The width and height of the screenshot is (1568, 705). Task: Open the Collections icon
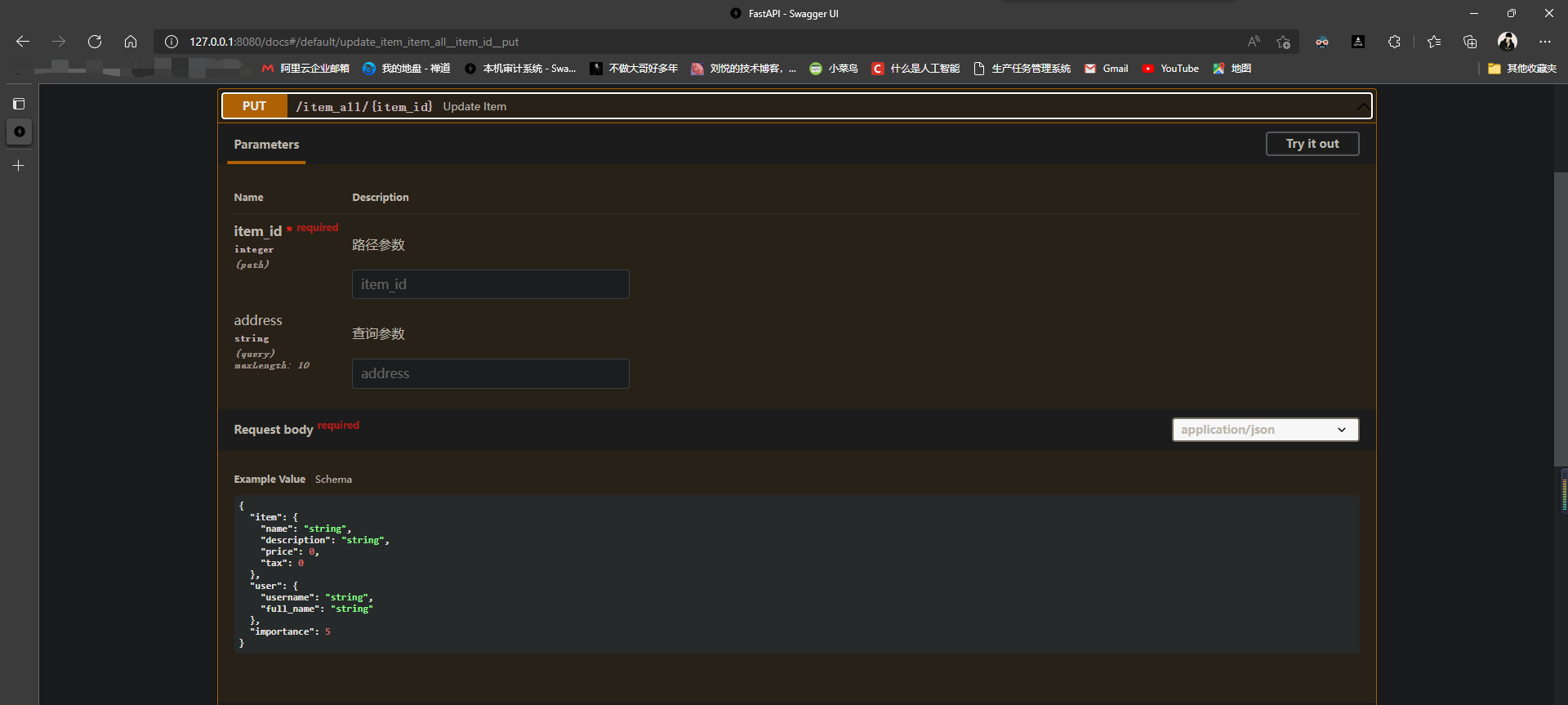(x=1470, y=42)
